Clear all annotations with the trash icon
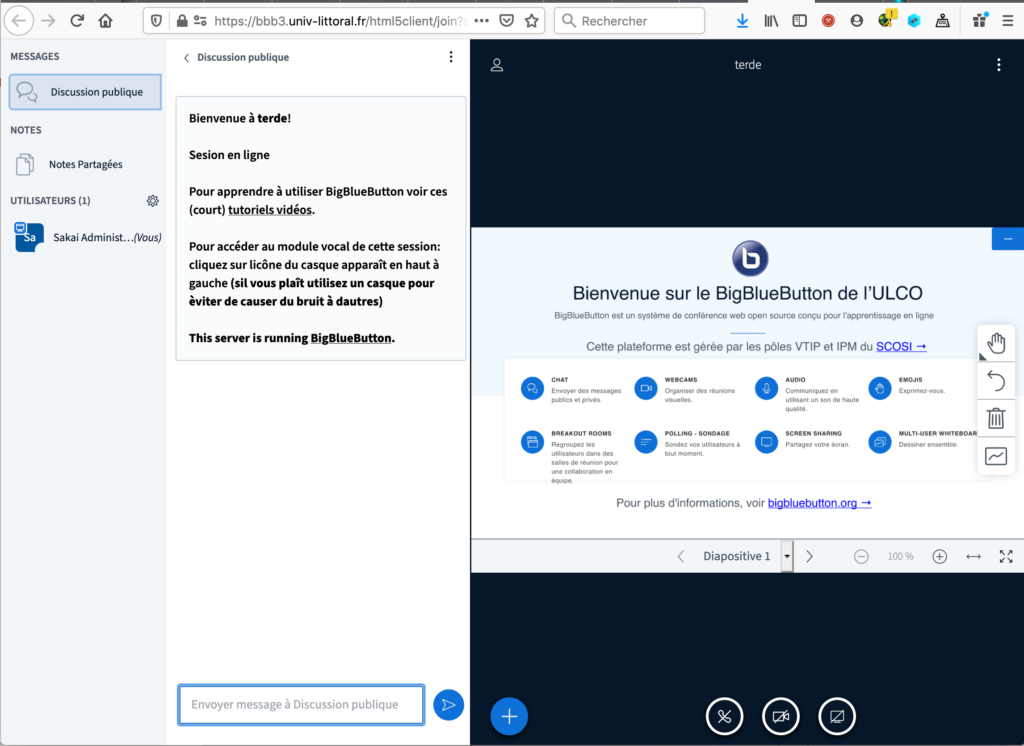The image size is (1024, 746). pyautogui.click(x=996, y=418)
